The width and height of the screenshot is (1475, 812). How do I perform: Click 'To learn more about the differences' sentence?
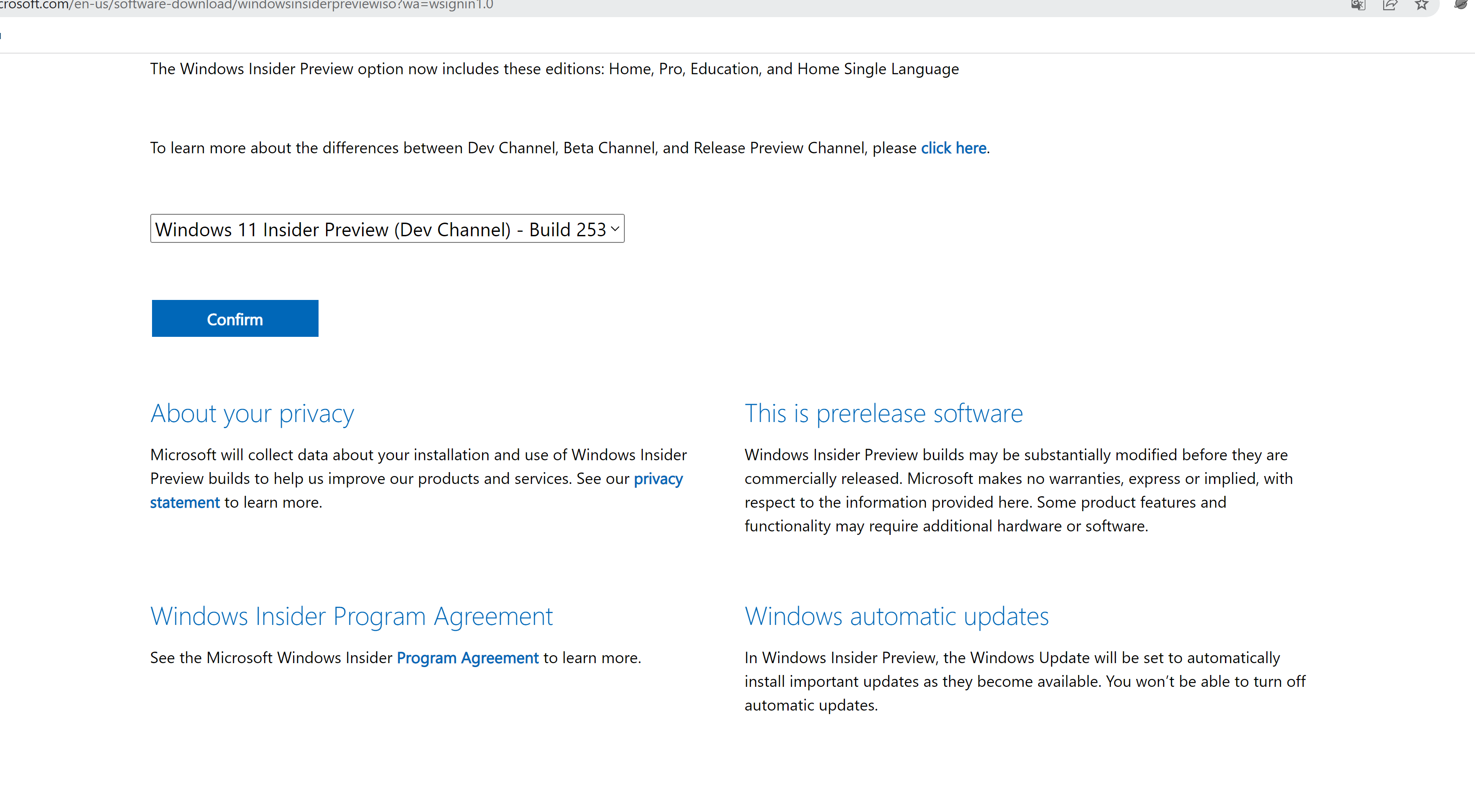[570, 148]
